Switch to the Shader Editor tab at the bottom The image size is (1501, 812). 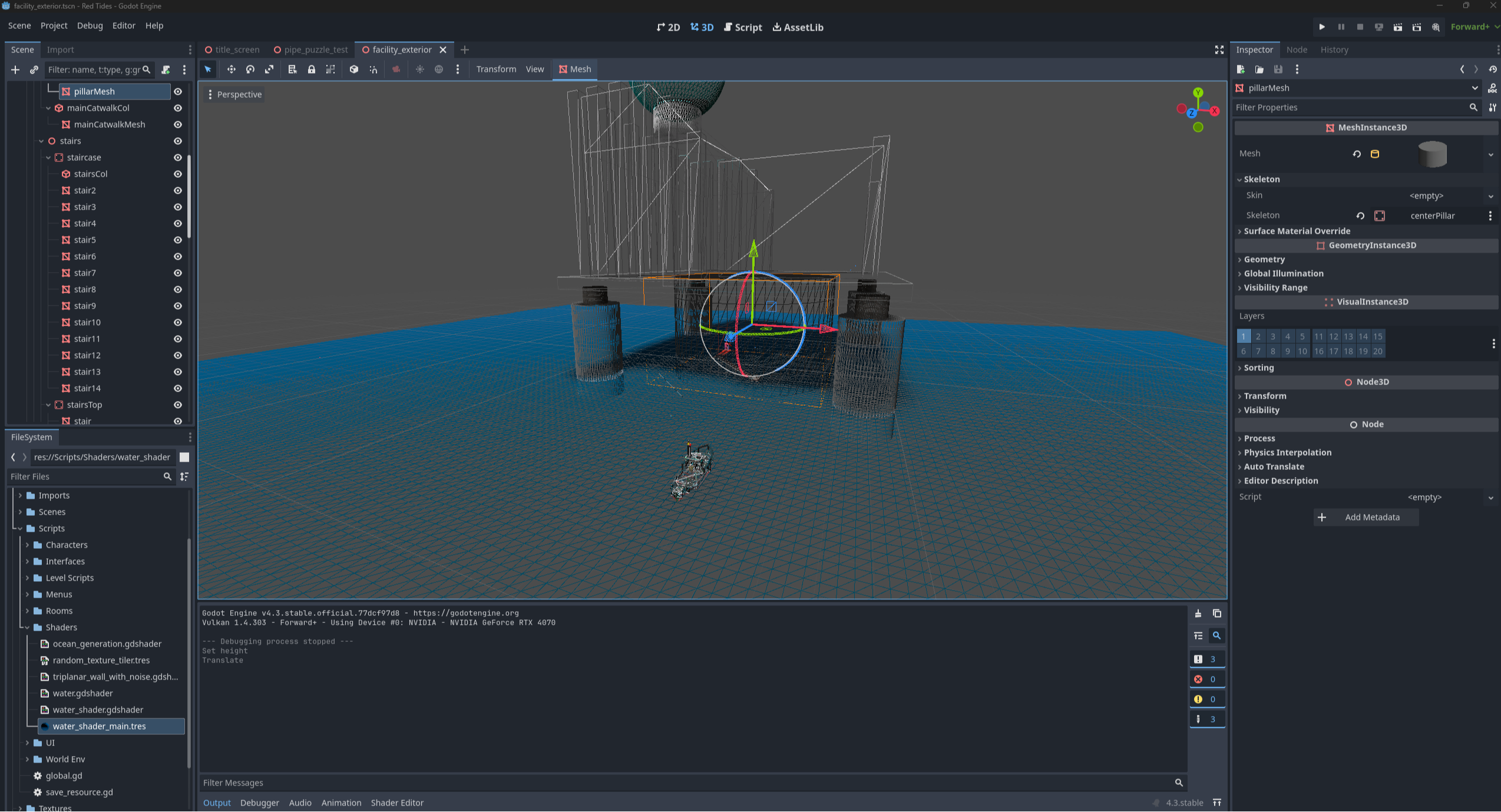397,803
